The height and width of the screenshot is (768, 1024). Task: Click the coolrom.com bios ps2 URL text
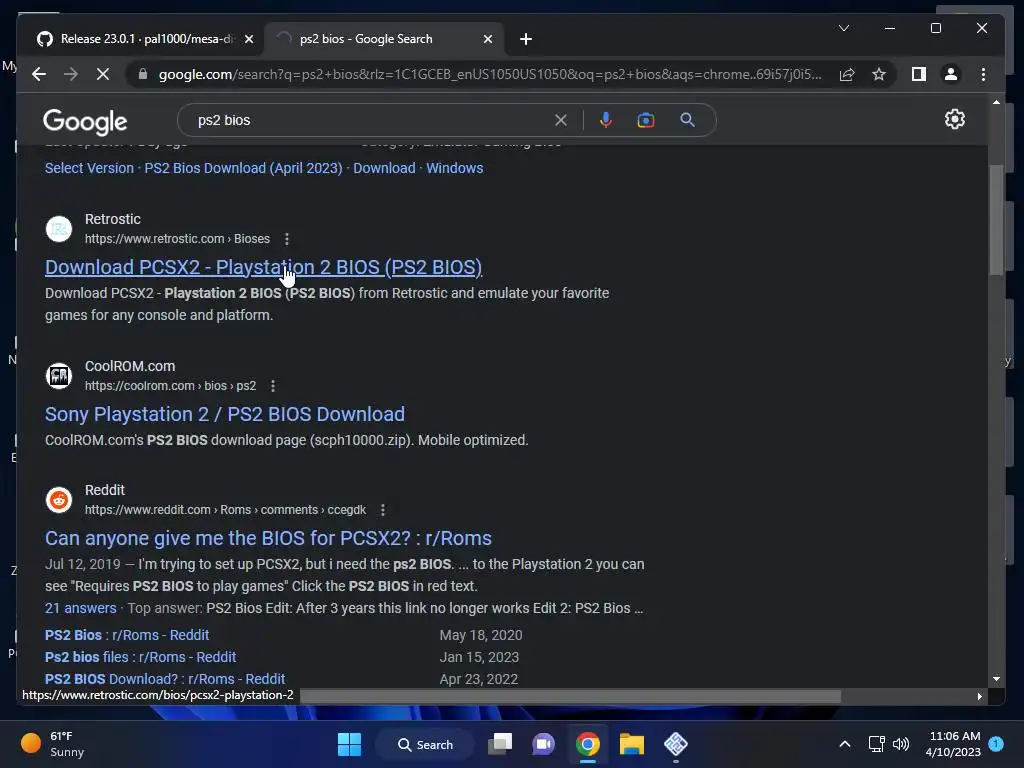click(x=170, y=386)
